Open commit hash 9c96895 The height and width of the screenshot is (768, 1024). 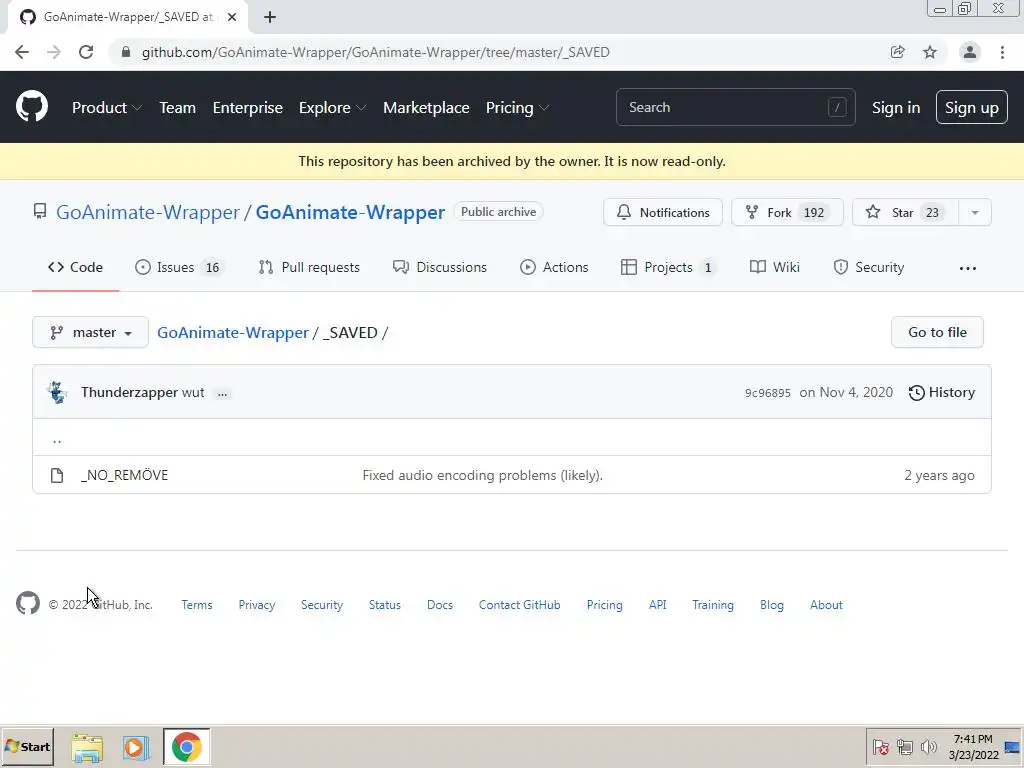(x=767, y=393)
